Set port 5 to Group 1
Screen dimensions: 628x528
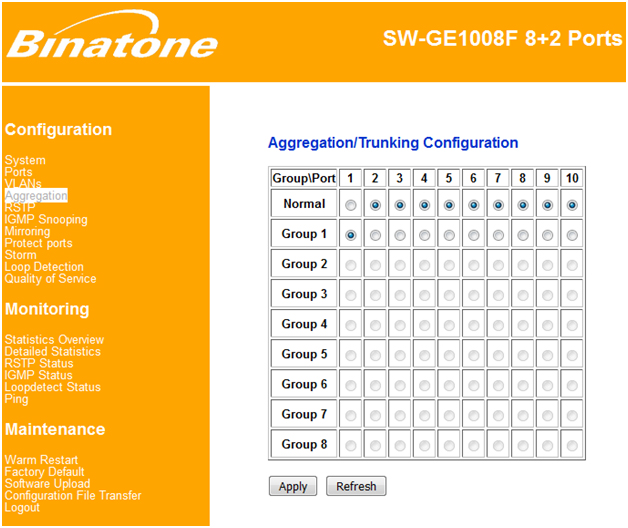click(449, 235)
